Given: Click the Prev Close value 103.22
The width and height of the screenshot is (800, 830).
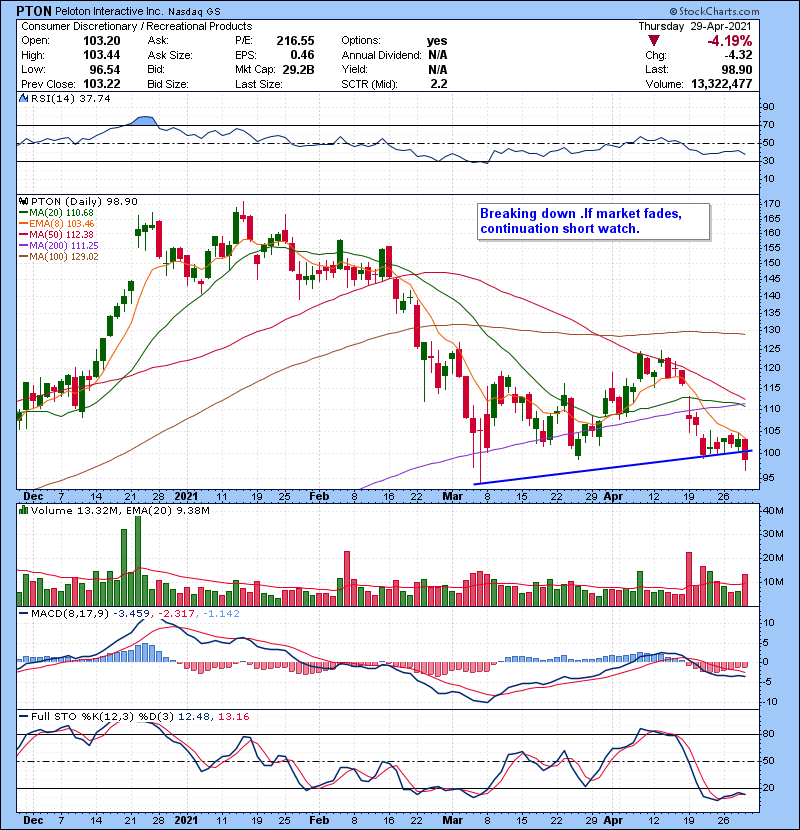Looking at the screenshot, I should tap(102, 84).
